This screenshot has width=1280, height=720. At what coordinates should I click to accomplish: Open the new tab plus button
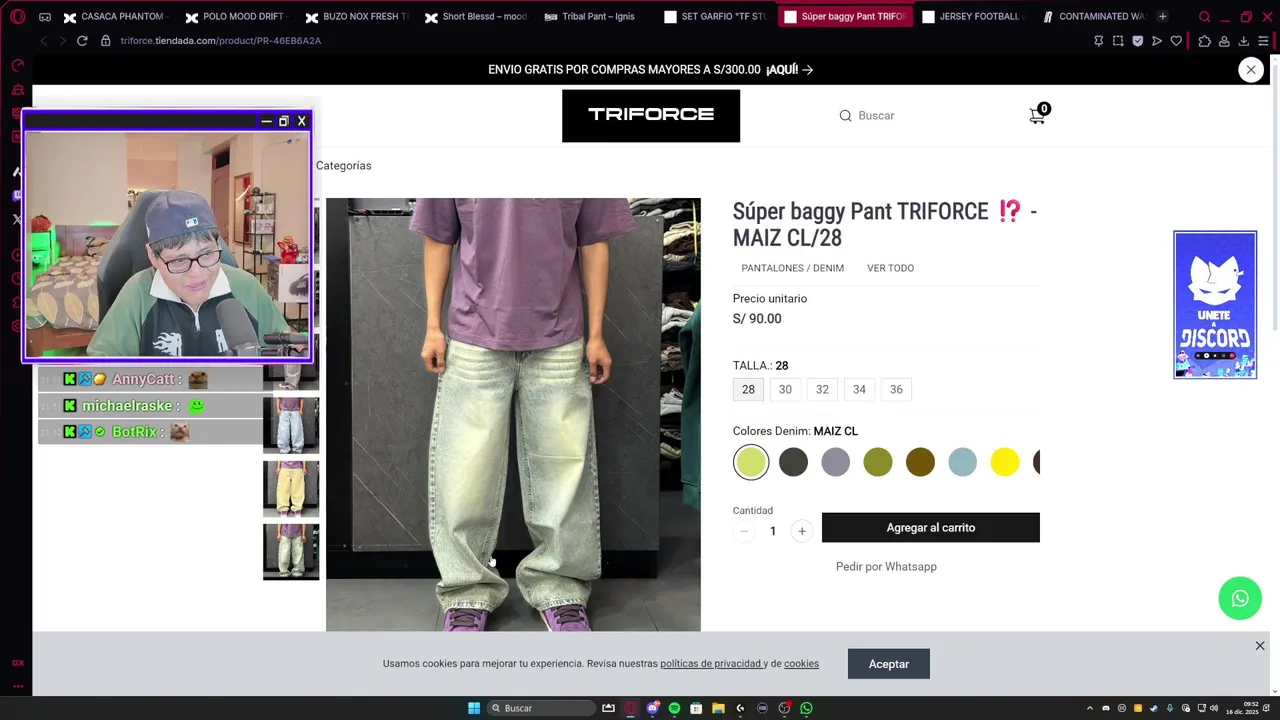[x=1162, y=16]
